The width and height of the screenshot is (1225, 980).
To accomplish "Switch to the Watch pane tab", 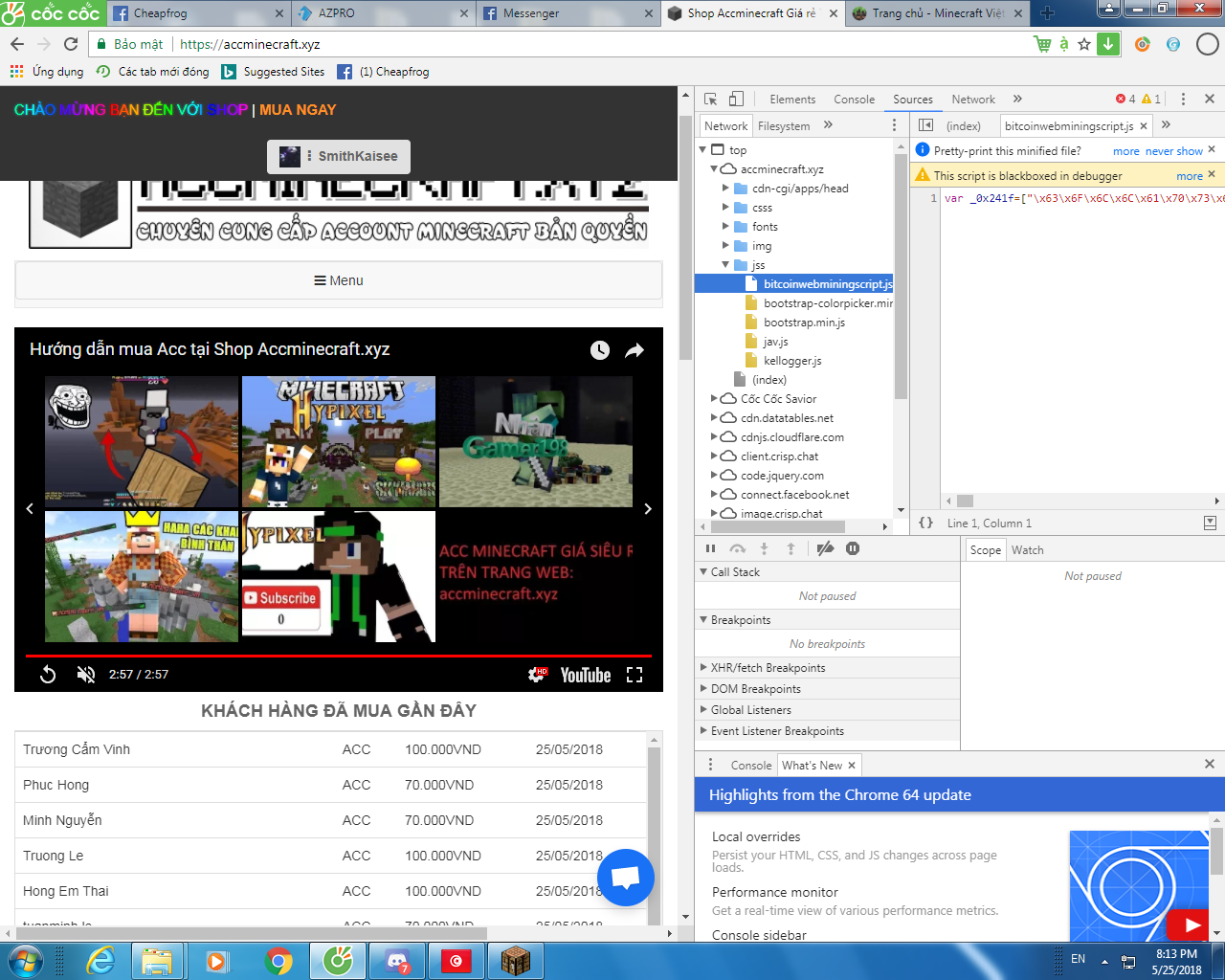I will [1027, 550].
